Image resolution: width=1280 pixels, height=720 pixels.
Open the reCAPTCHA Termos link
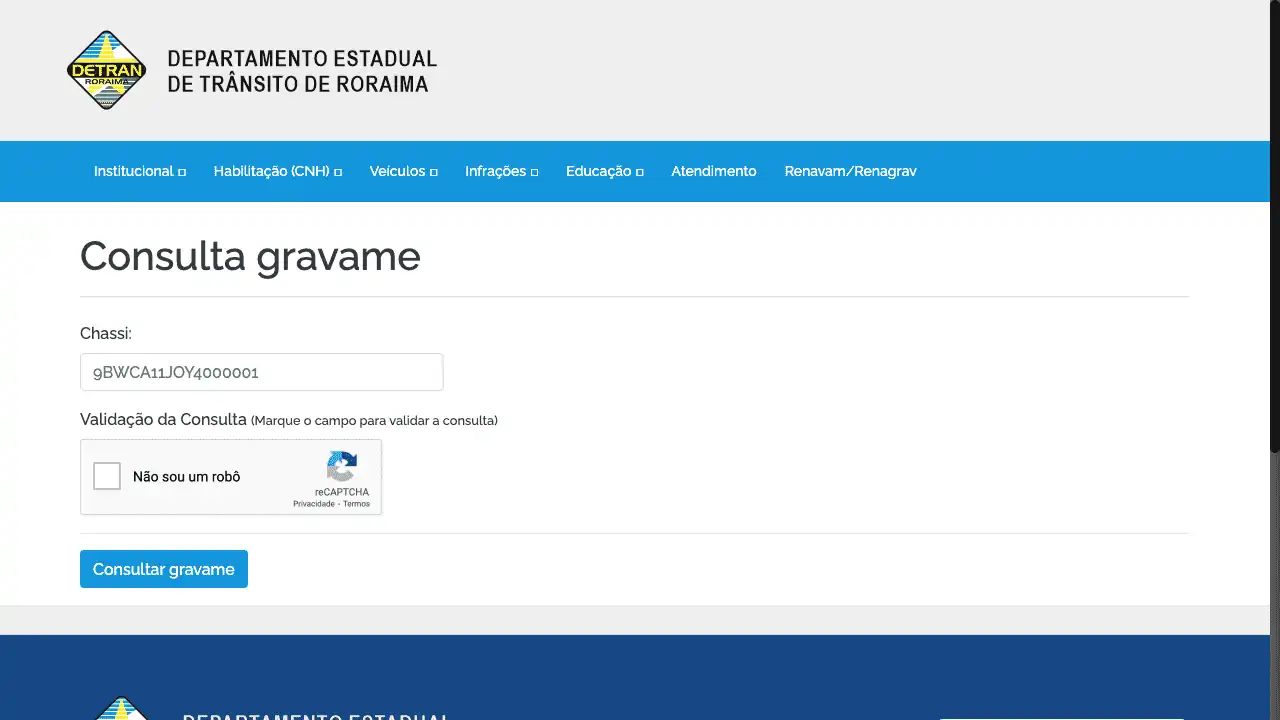click(357, 504)
